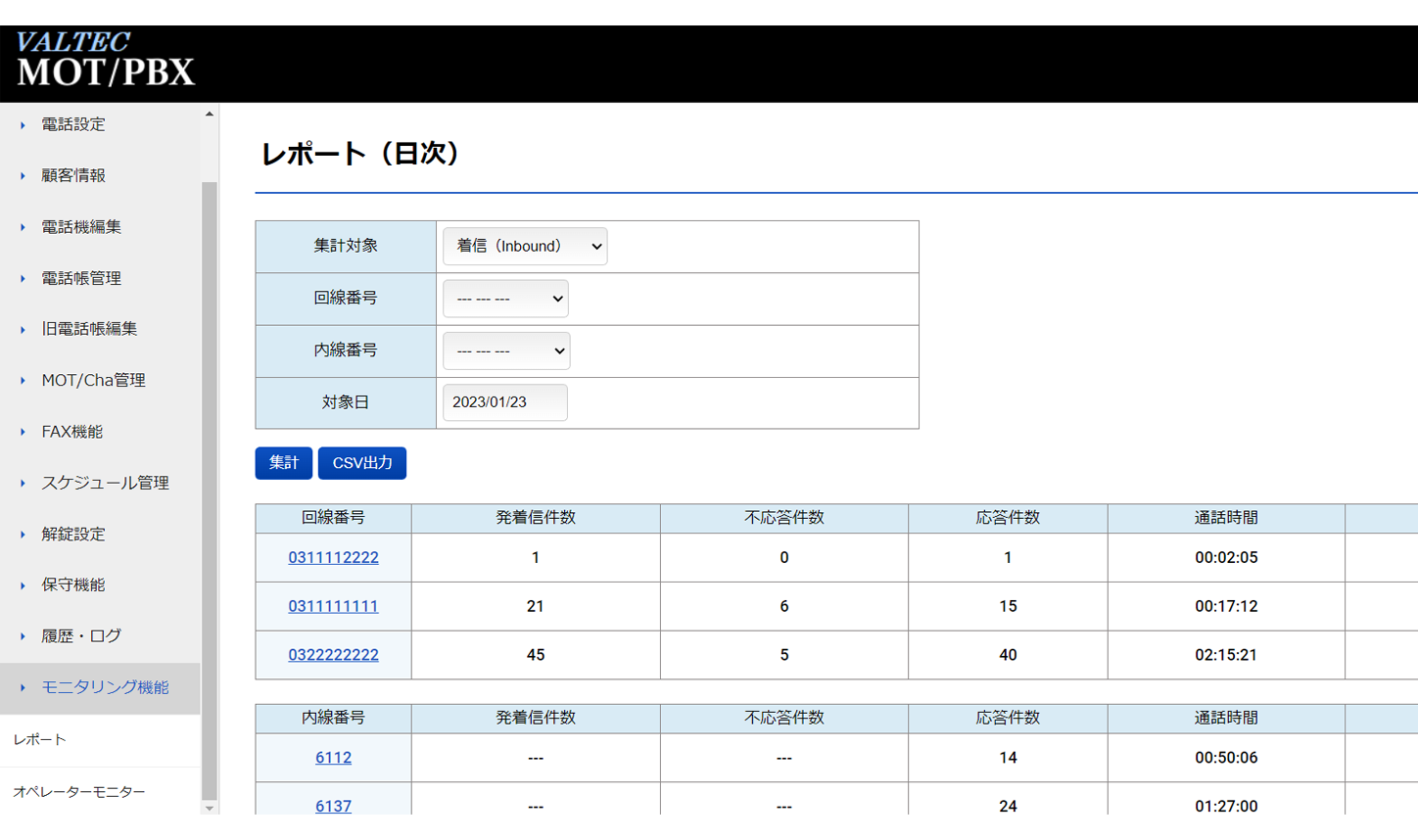Click the 回線番号 table column header
Viewport: 1418px width, 840px height.
[333, 518]
